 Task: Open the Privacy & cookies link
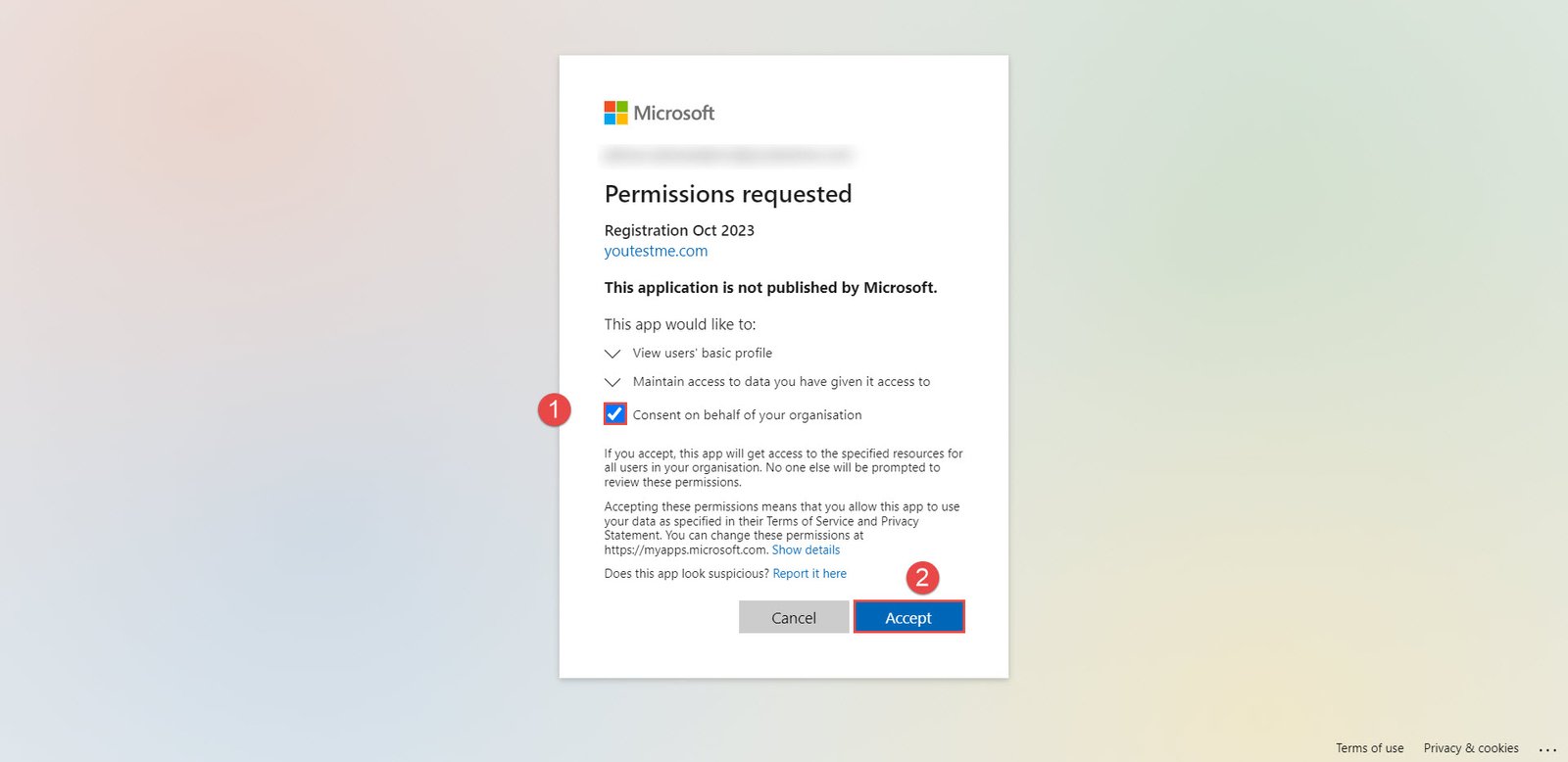pos(1471,748)
